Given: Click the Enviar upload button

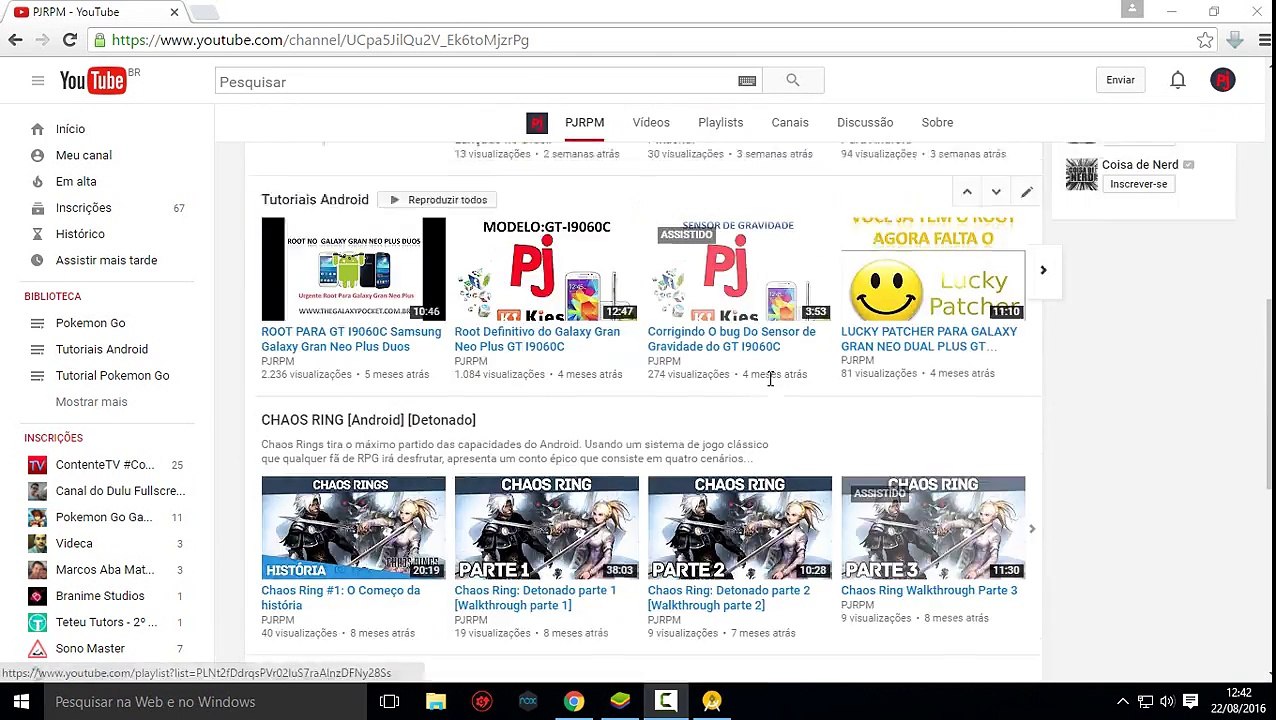Looking at the screenshot, I should tap(1120, 80).
